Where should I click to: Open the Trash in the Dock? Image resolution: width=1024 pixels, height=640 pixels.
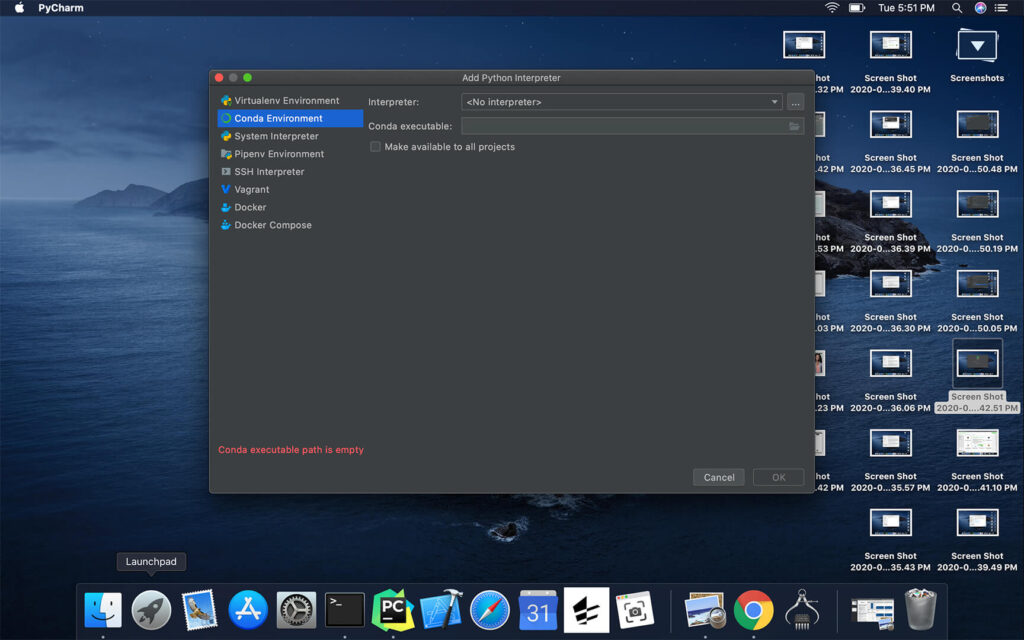click(x=921, y=609)
